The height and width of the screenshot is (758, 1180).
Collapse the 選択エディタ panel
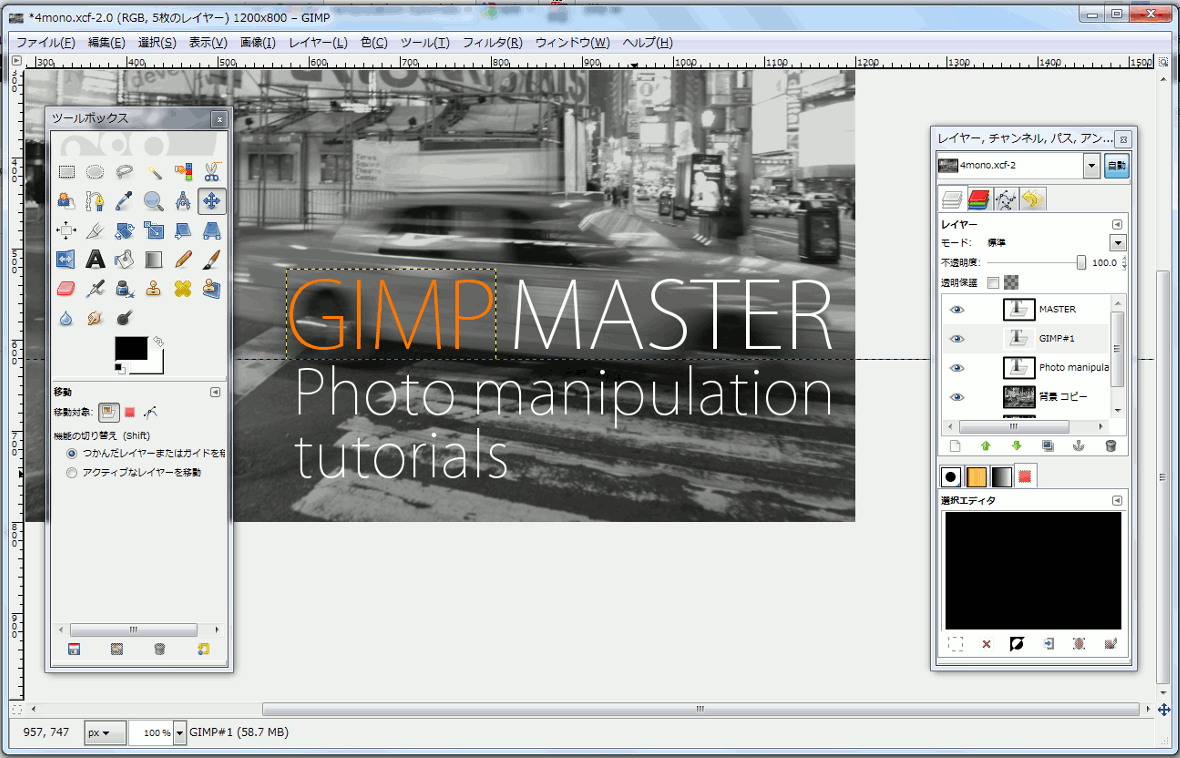pyautogui.click(x=1117, y=499)
